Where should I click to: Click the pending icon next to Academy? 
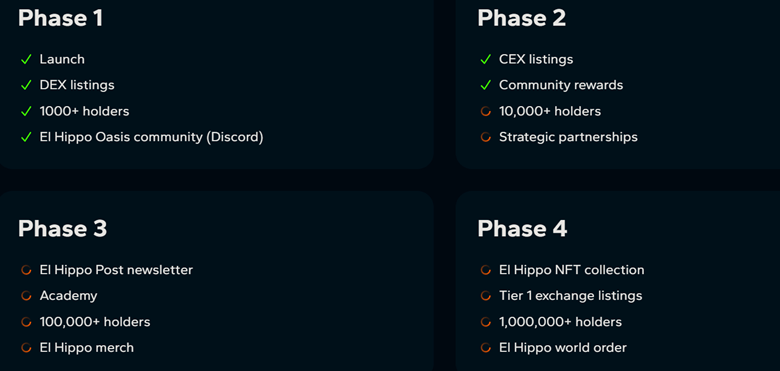pyautogui.click(x=26, y=296)
